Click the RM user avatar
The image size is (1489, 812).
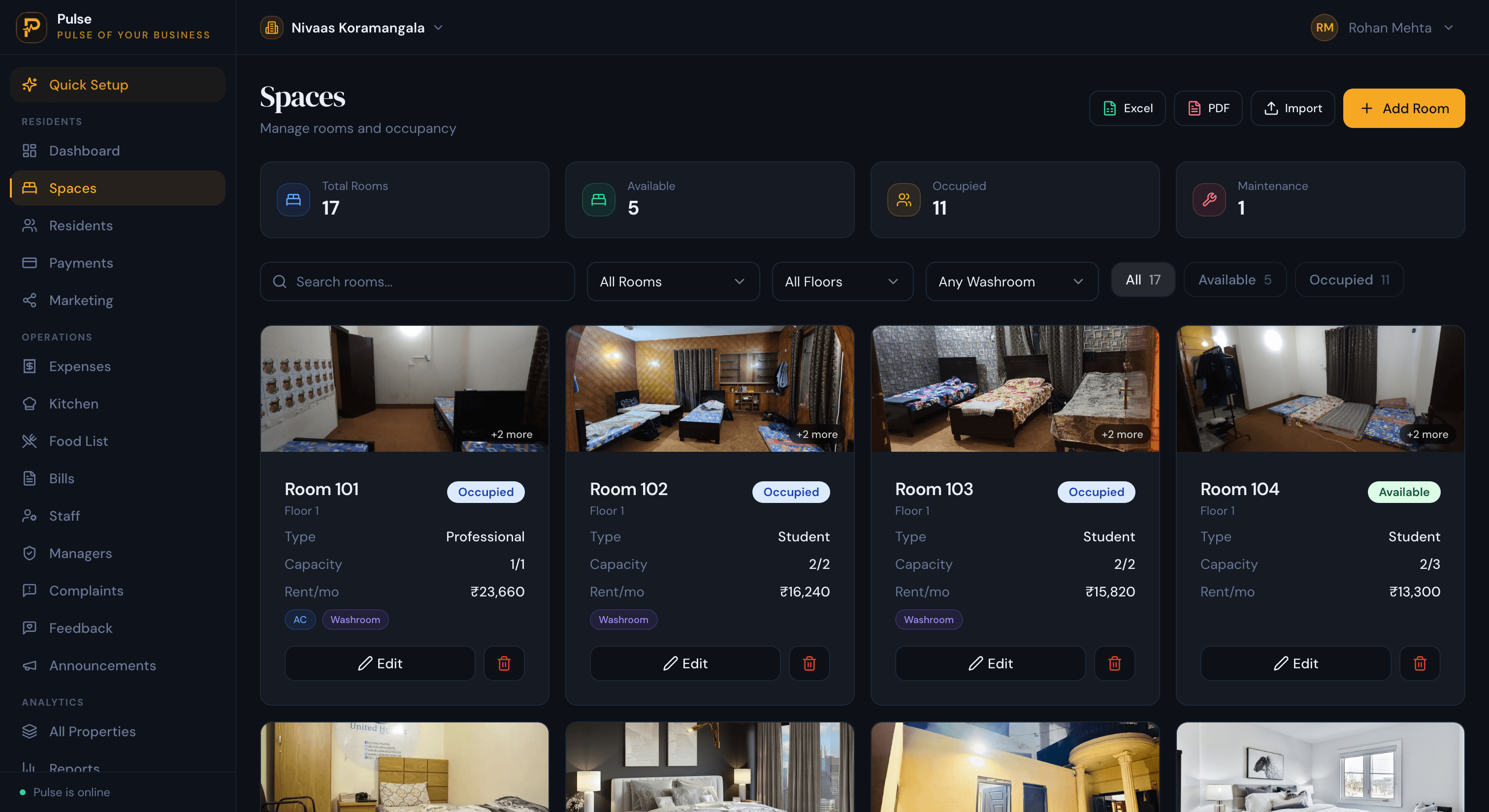click(1324, 28)
